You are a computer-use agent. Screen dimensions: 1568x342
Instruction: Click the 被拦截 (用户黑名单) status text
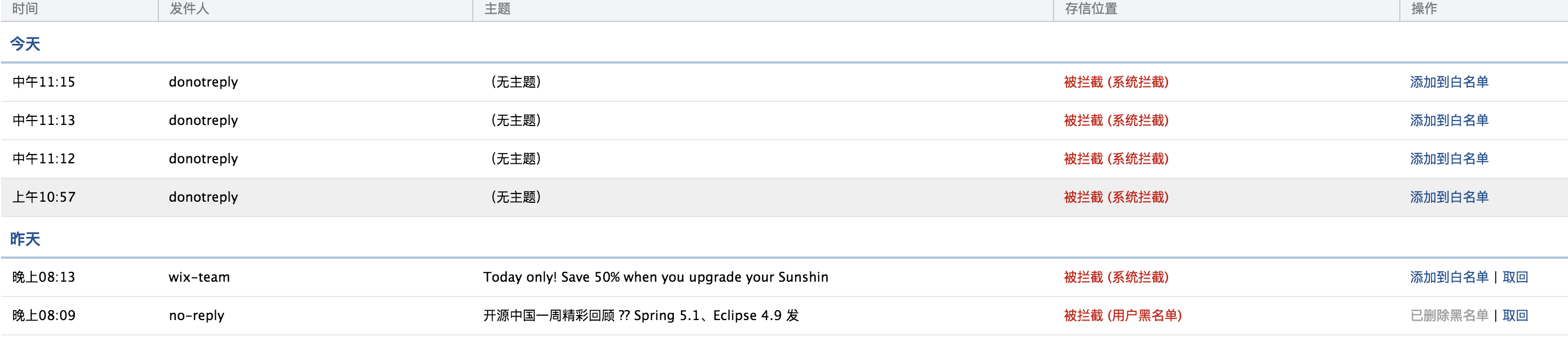pyautogui.click(x=1123, y=316)
